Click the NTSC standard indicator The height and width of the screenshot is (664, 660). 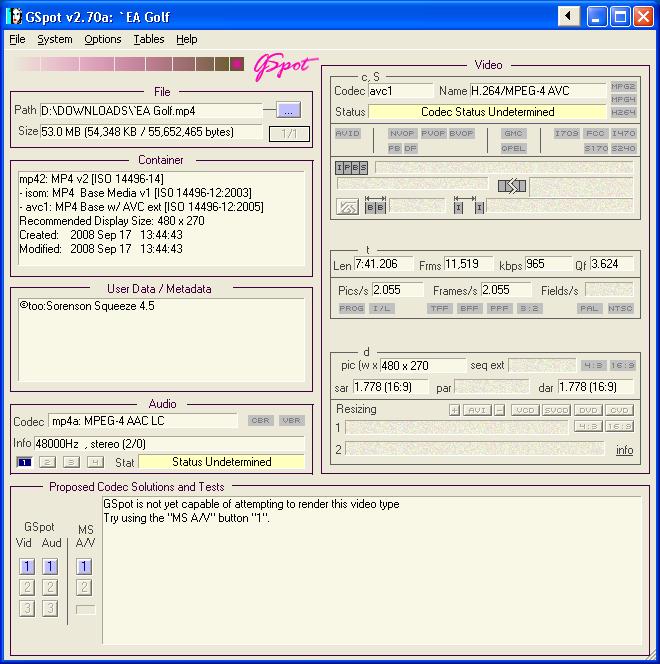tap(620, 308)
